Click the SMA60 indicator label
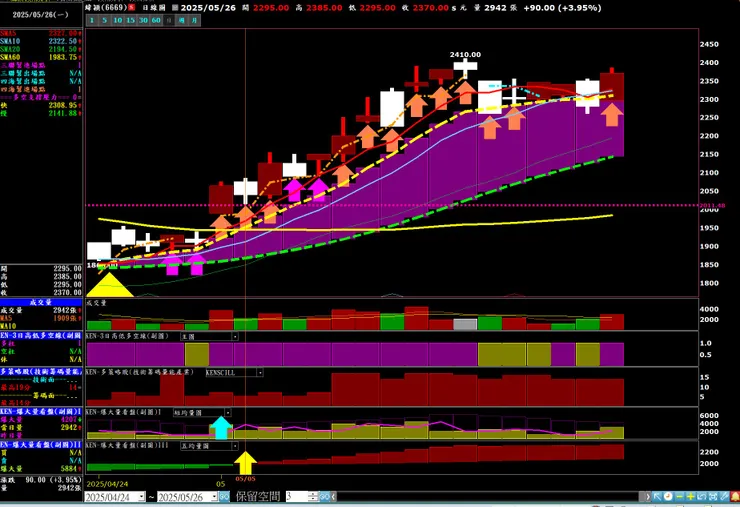 [x=10, y=57]
